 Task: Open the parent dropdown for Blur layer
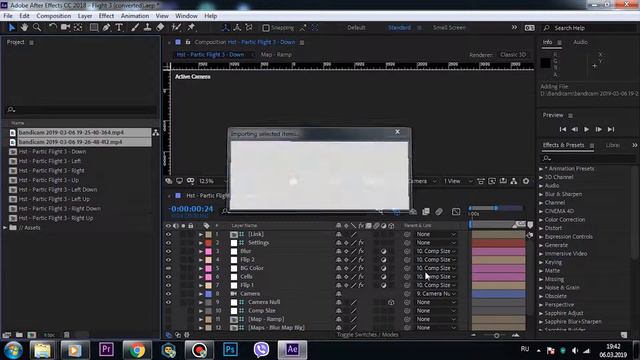pyautogui.click(x=436, y=251)
